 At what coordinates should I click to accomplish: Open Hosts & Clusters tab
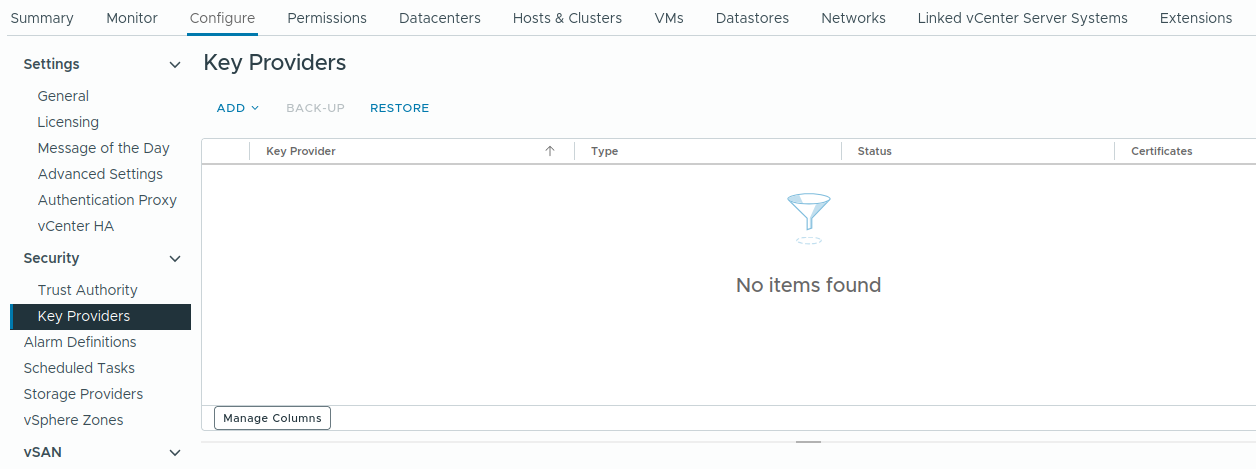click(x=567, y=18)
